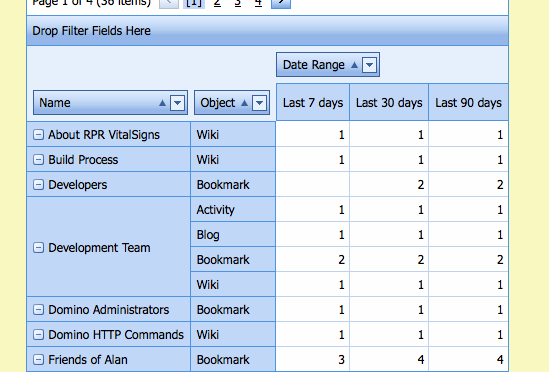Select current page [1] indicator

[194, 3]
